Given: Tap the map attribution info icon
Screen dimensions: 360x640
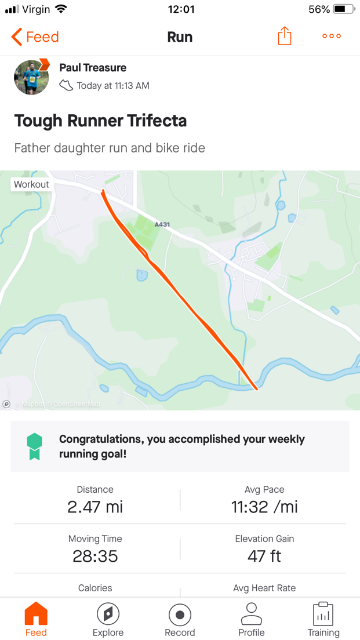Looking at the screenshot, I should click(6, 404).
